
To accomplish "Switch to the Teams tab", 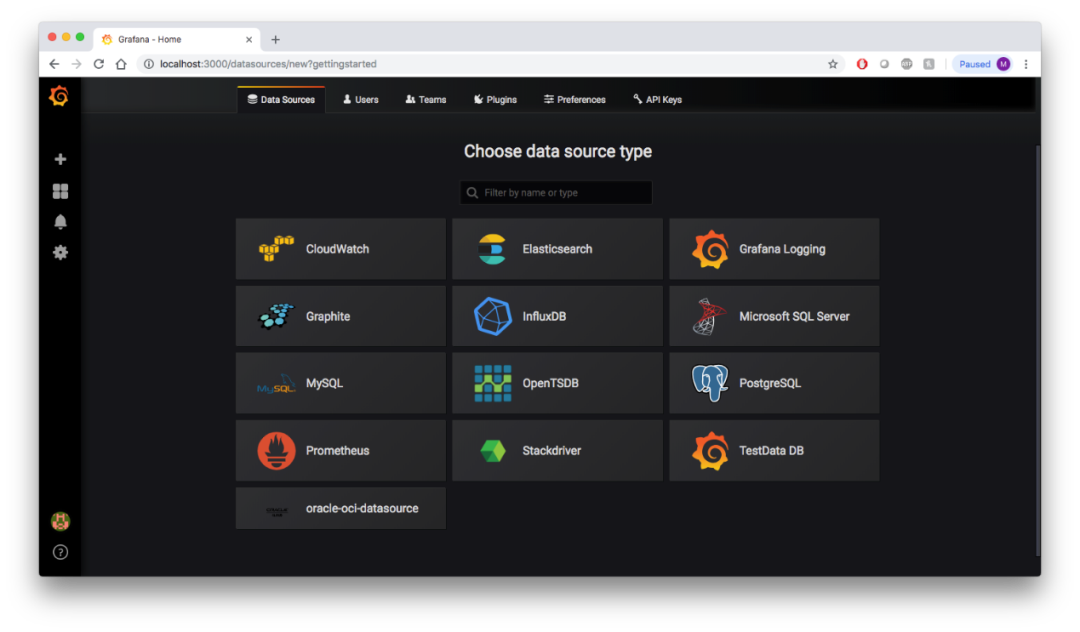I will click(x=426, y=100).
